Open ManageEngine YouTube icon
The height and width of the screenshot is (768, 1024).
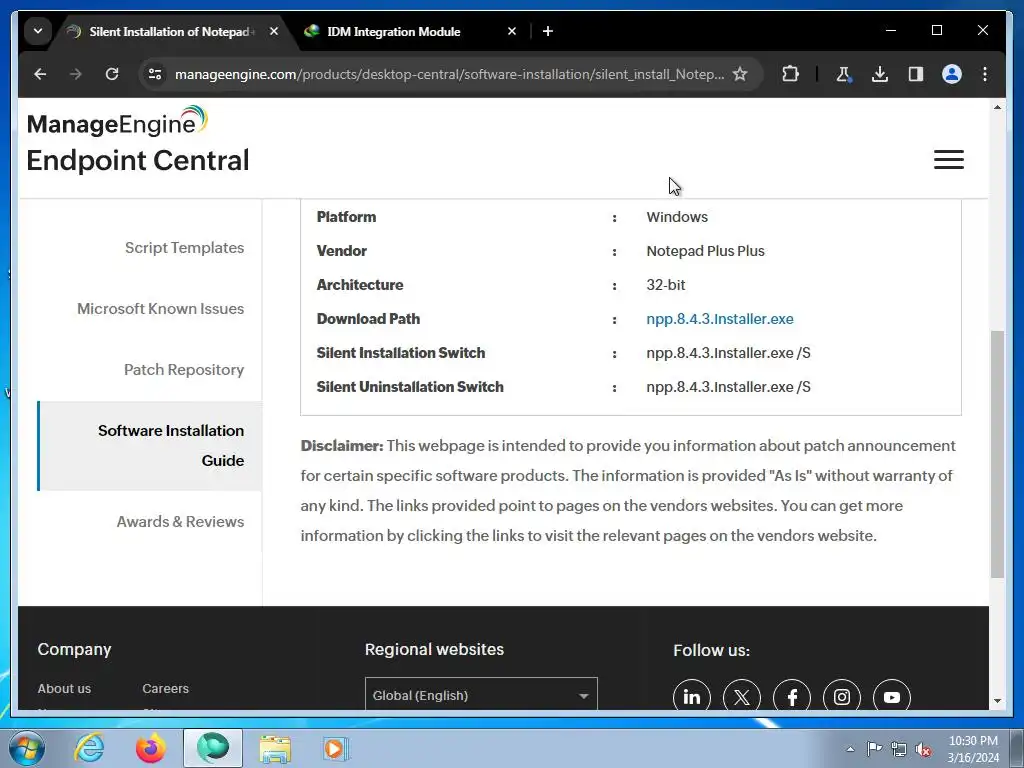tap(891, 697)
